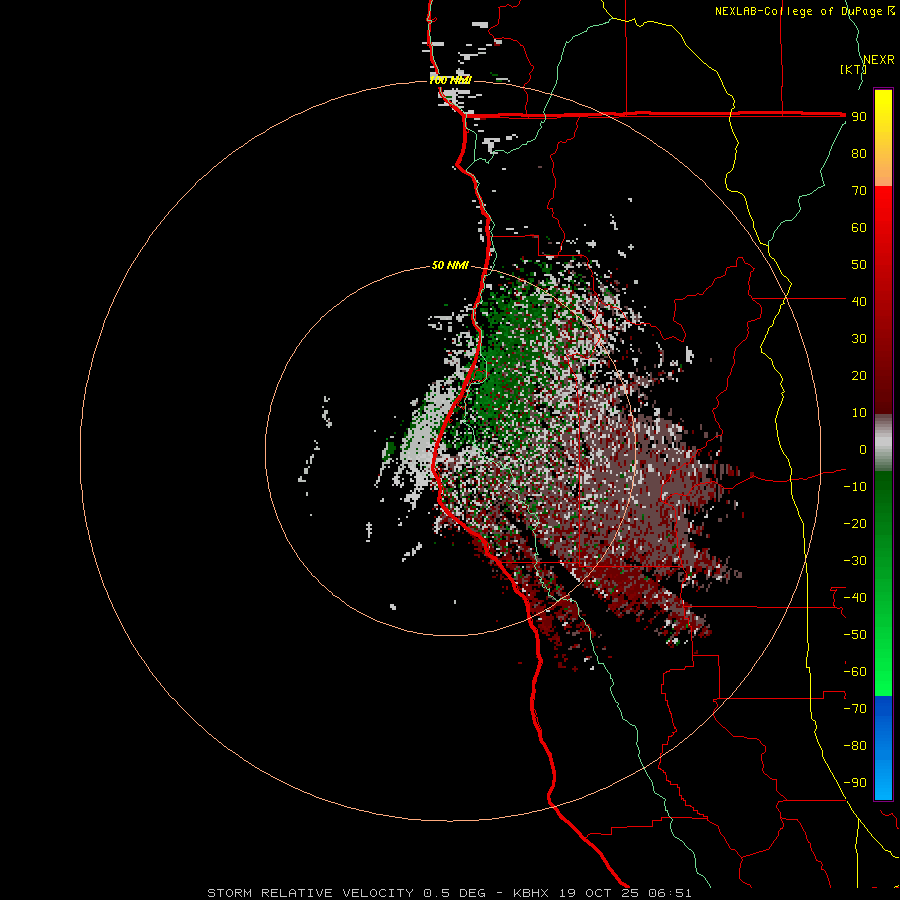900x900 pixels.
Task: Click the gray zero-velocity band in color bar
Action: pyautogui.click(x=883, y=443)
